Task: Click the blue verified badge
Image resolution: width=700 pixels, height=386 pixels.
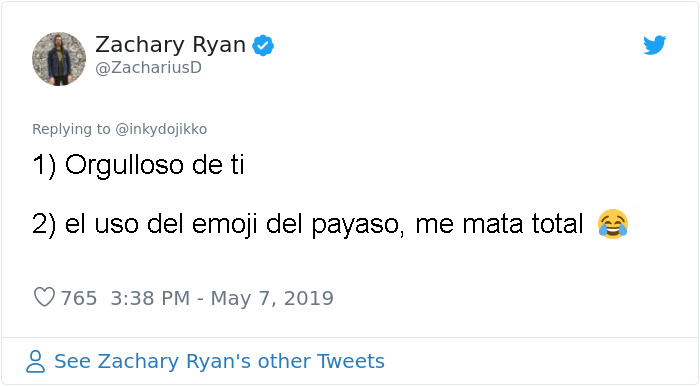Action: [263, 46]
